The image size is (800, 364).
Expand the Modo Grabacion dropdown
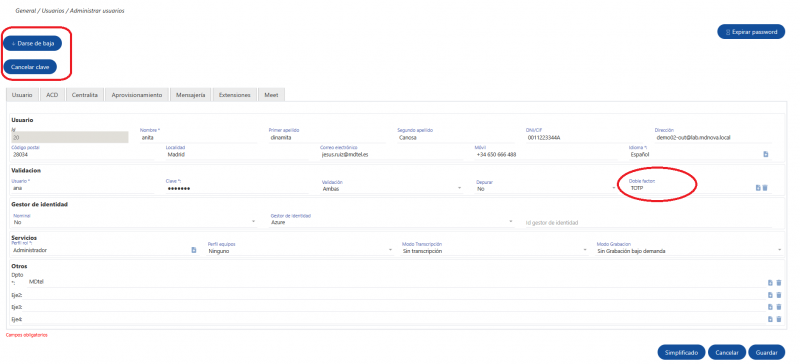689,251
